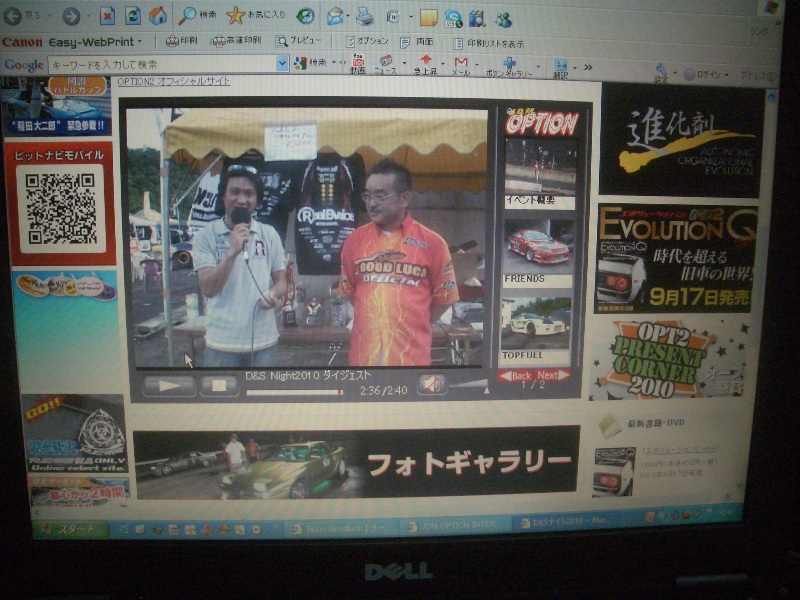The height and width of the screenshot is (600, 800).
Task: Open the 進化剤 advertisement banner
Action: [681, 140]
